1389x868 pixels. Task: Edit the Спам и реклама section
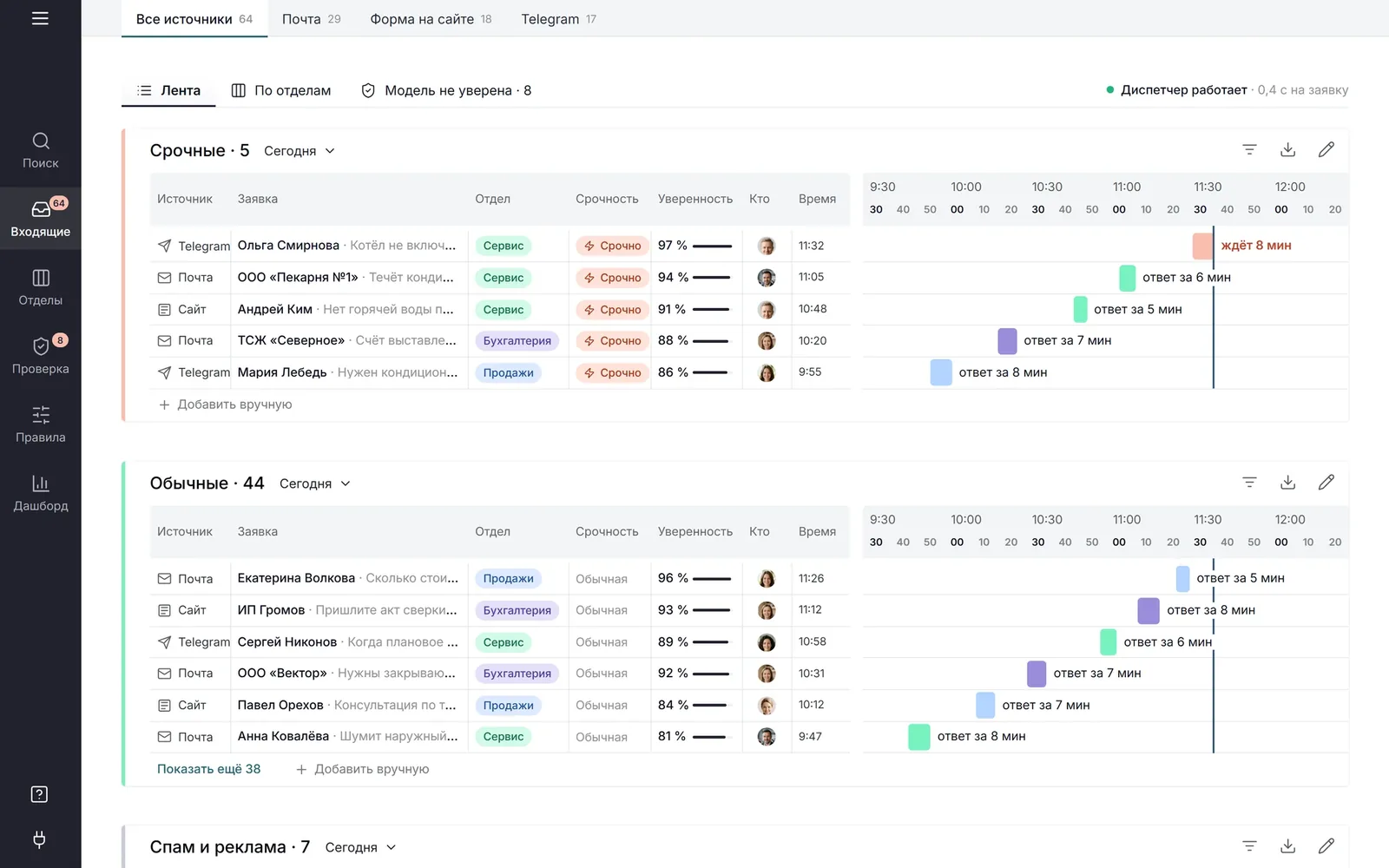pos(1326,846)
